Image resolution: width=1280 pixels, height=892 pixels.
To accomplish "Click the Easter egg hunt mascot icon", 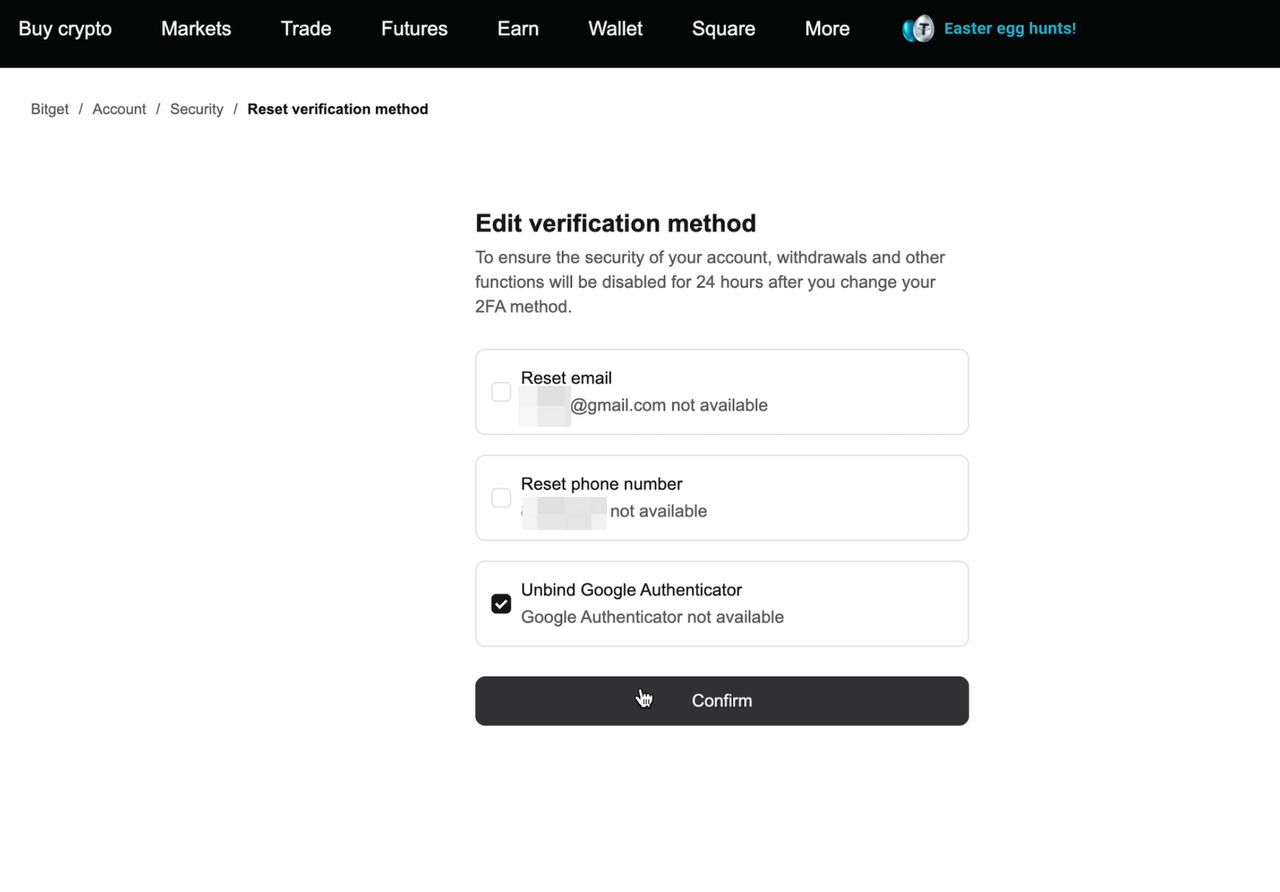I will click(x=917, y=29).
